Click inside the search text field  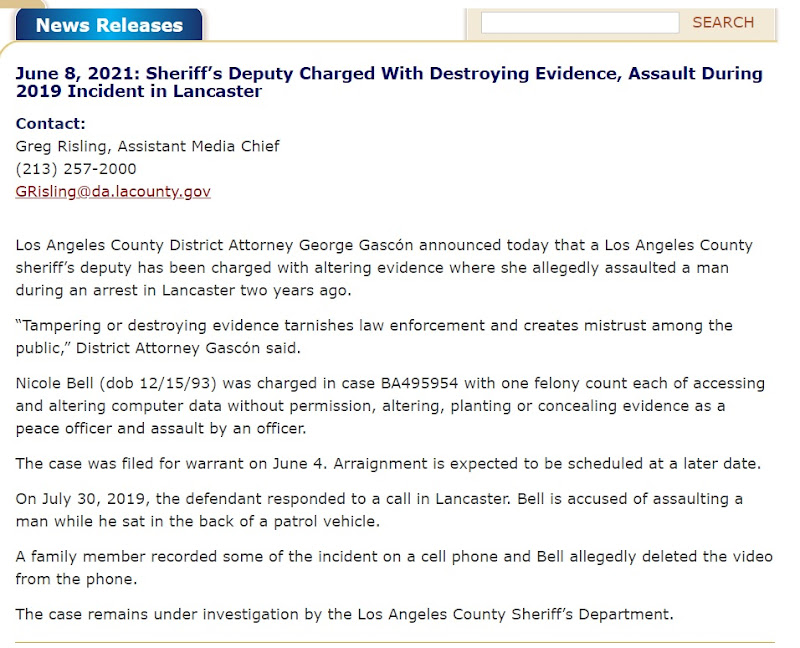coord(579,23)
